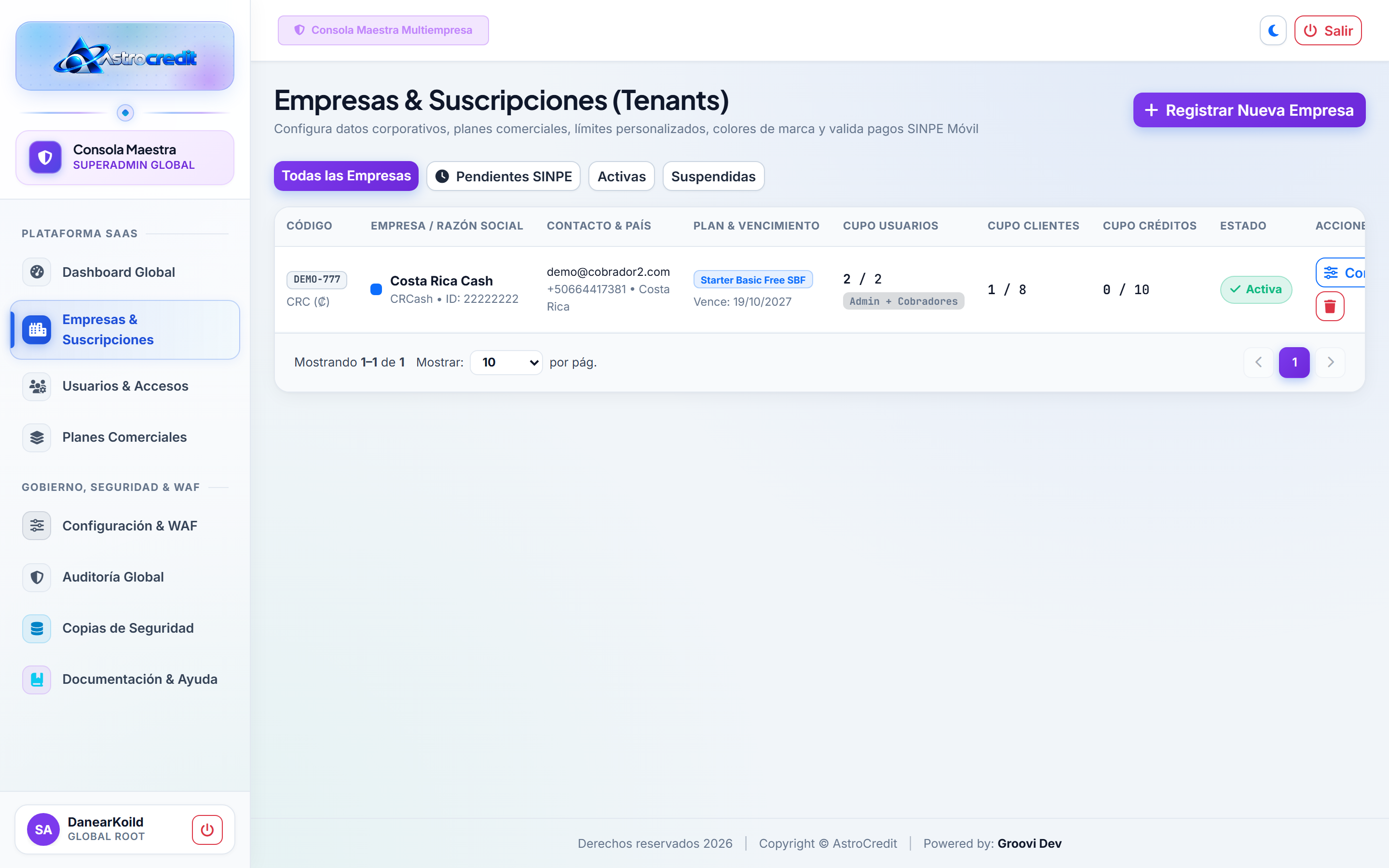Image resolution: width=1389 pixels, height=868 pixels.
Task: Open Dashboard Global in sidebar
Action: (125, 272)
